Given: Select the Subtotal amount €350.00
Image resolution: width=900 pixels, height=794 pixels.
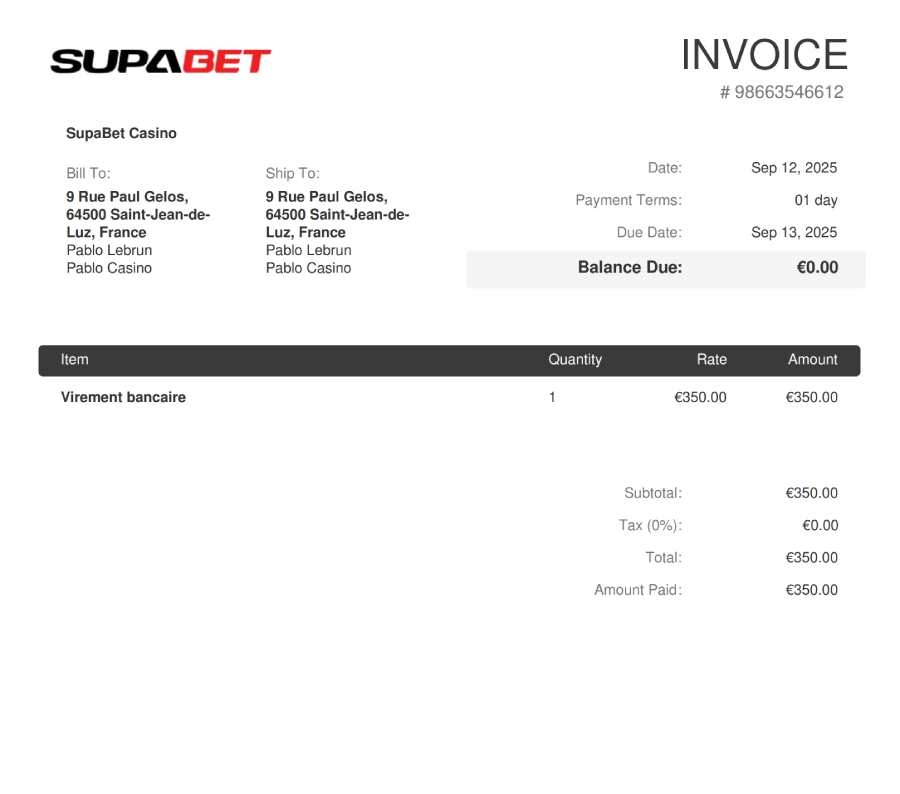Looking at the screenshot, I should click(812, 493).
